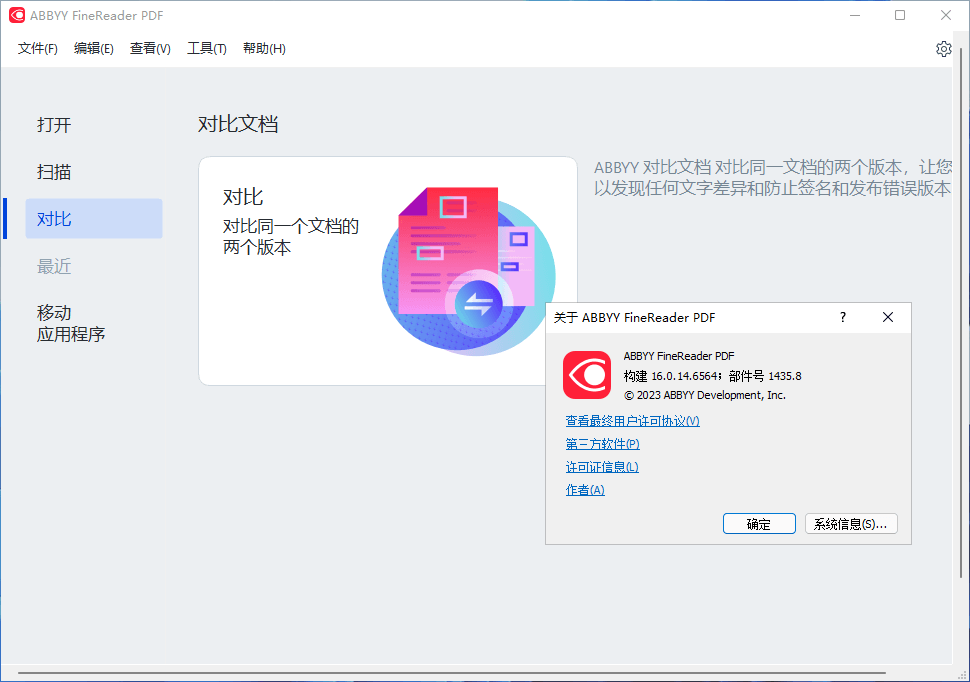Minimize the FineReader main window

855,15
